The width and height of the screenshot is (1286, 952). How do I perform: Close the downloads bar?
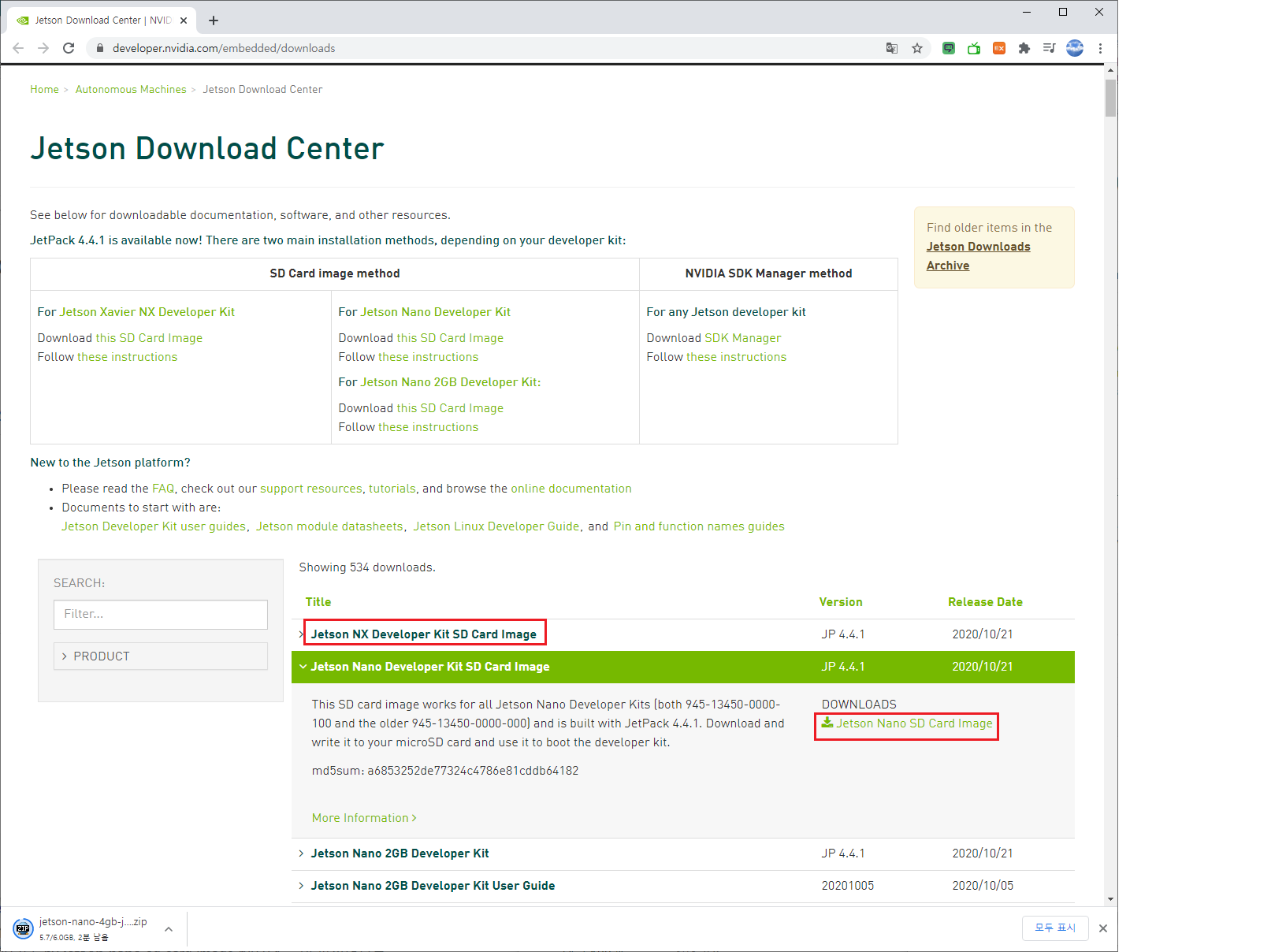pos(1103,928)
